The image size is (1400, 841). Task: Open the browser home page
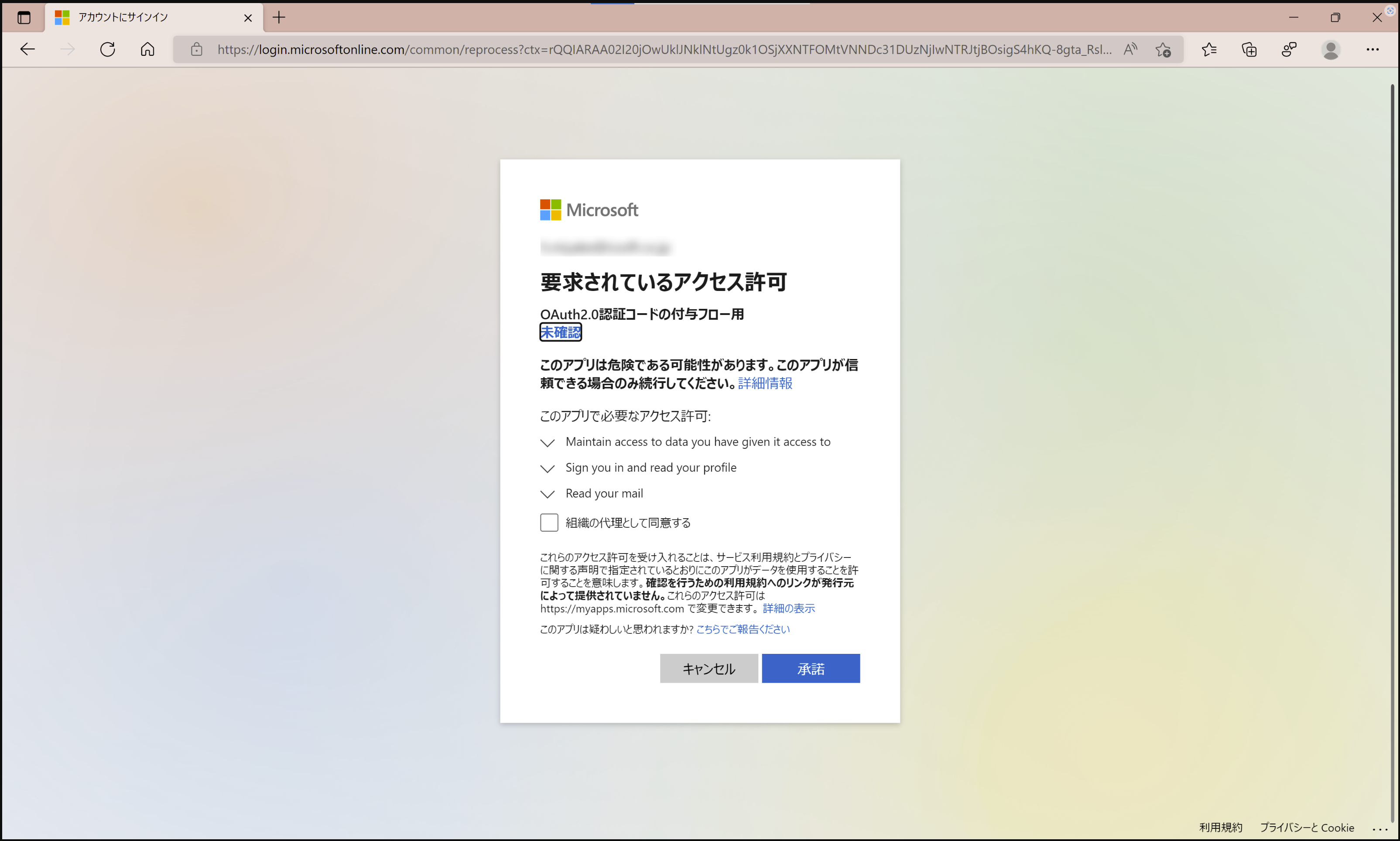(147, 49)
